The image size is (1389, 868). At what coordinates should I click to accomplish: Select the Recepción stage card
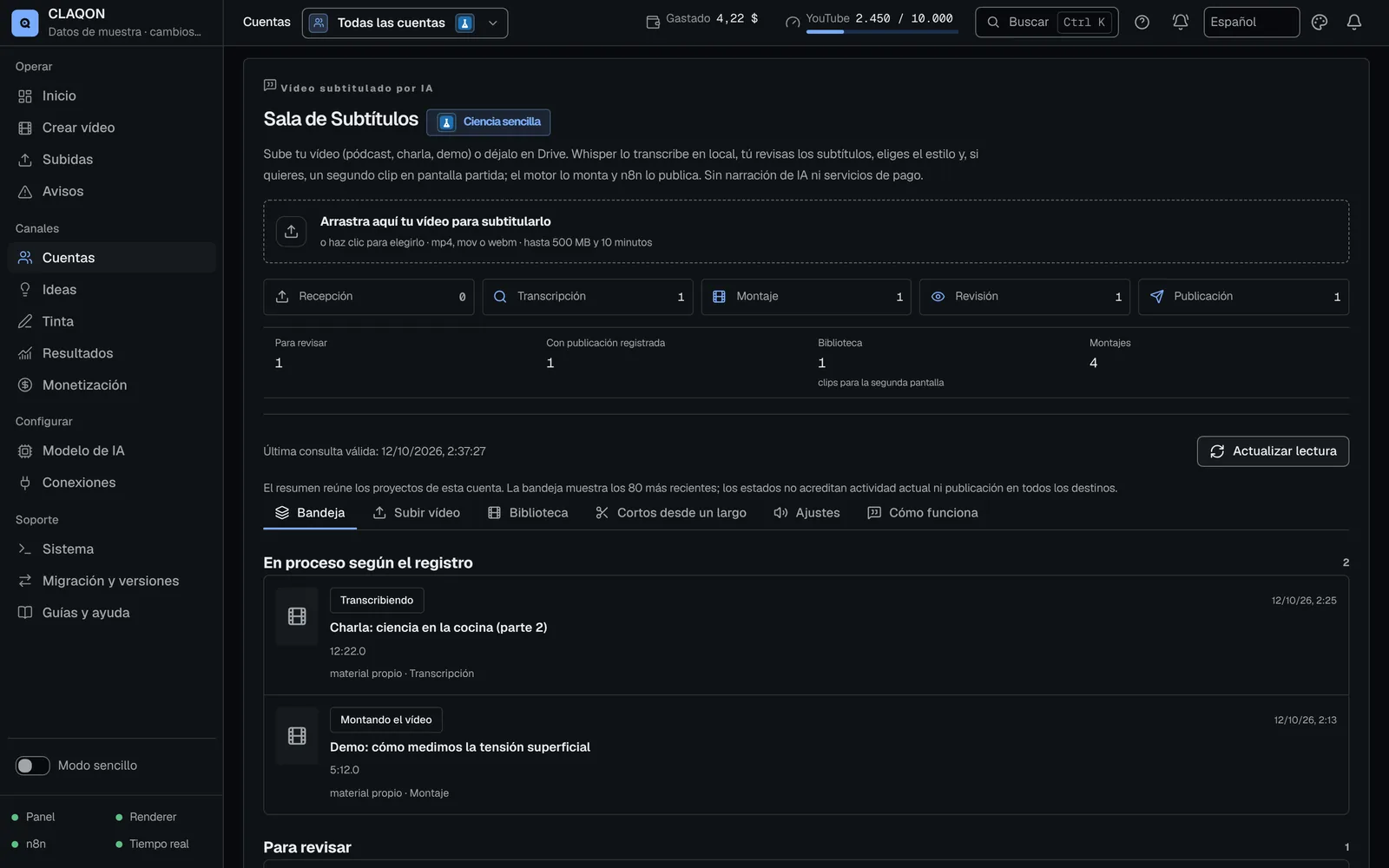click(x=369, y=297)
